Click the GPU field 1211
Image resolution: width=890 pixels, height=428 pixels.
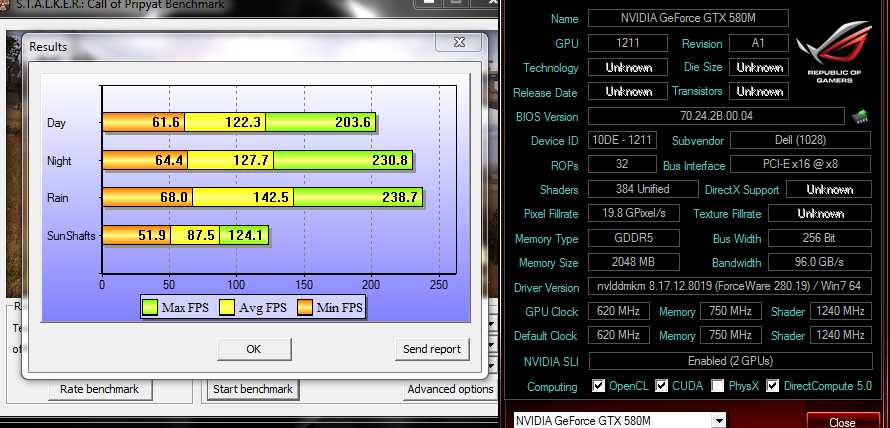coord(628,43)
